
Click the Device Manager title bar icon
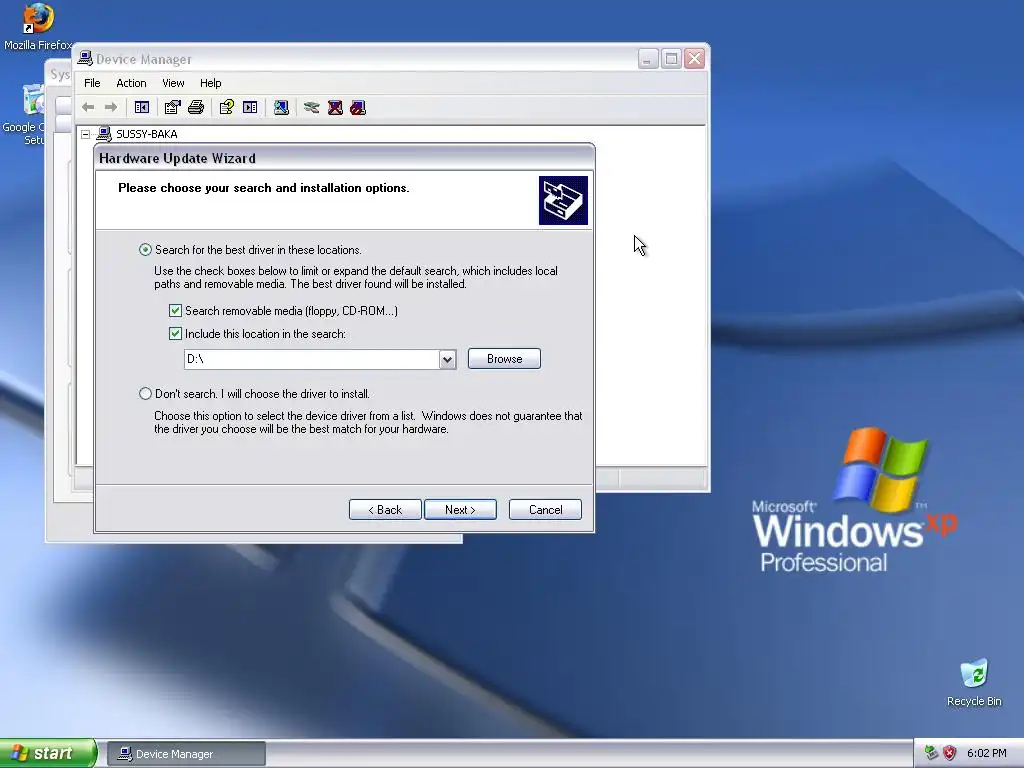(85, 59)
